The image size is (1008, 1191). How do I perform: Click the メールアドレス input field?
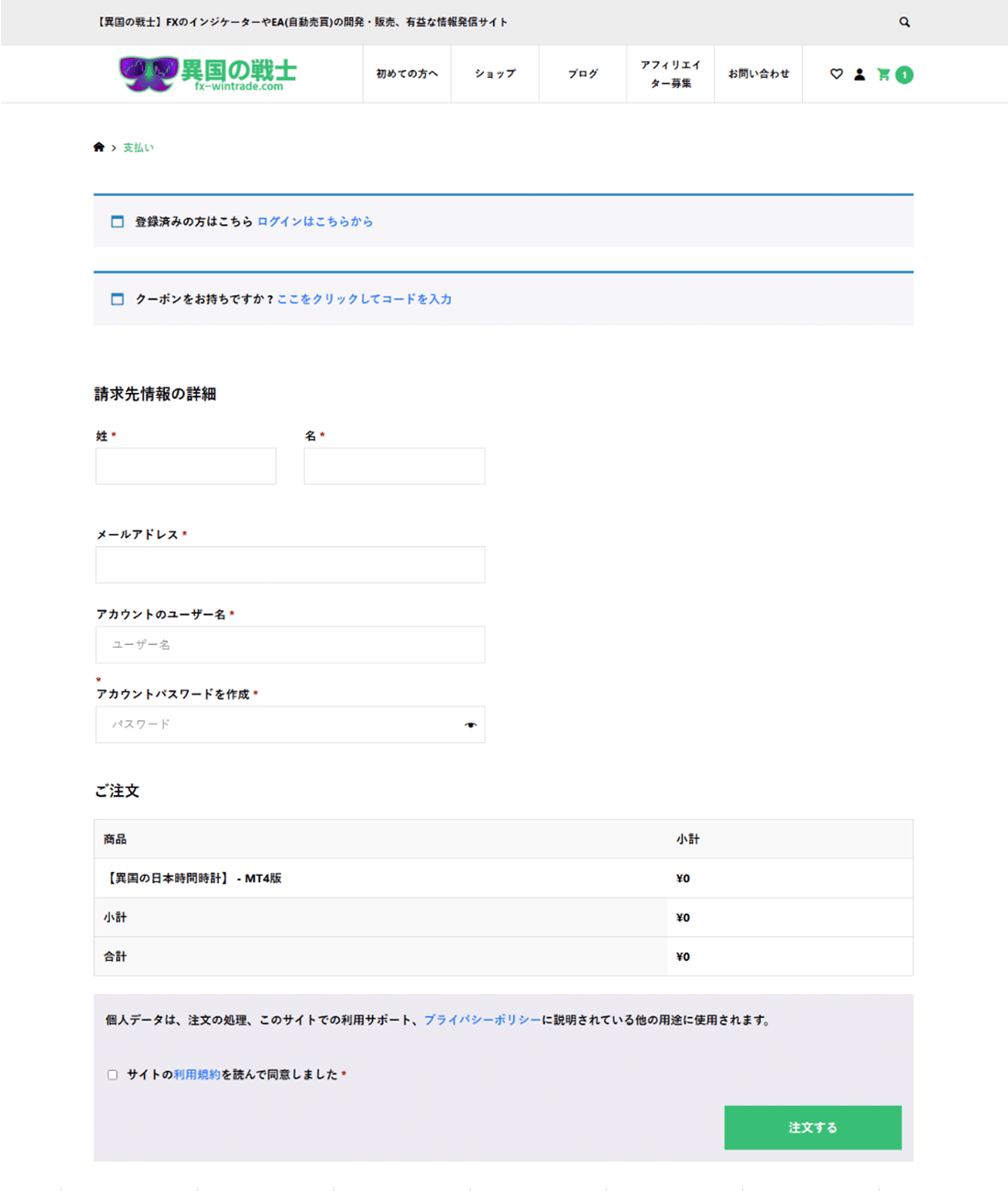point(290,565)
